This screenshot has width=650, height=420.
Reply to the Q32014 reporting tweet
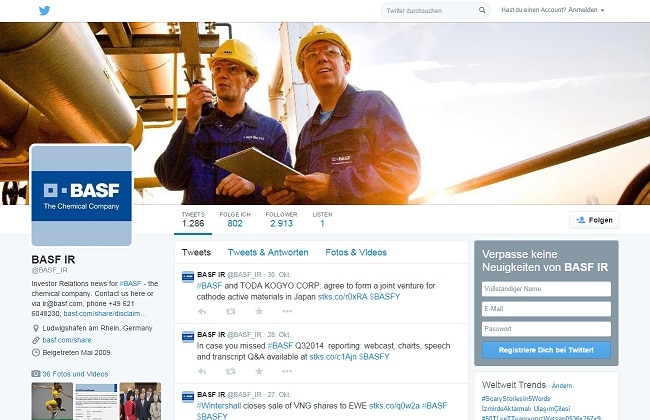coord(202,371)
